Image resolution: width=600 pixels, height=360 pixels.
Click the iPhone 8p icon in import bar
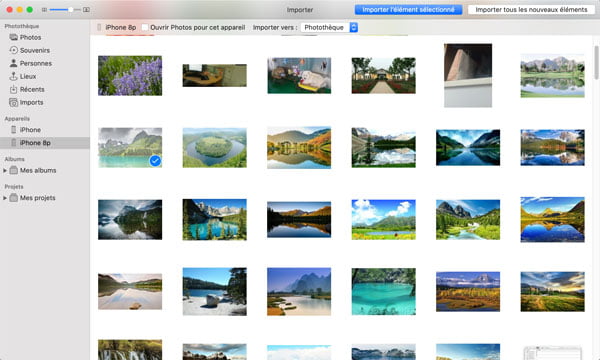(x=99, y=27)
